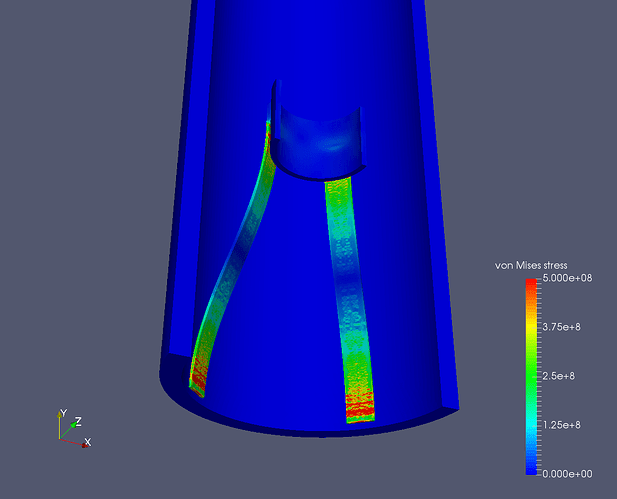Click the 3.75e+8 legend tick label
This screenshot has height=499, width=617.
(562, 327)
